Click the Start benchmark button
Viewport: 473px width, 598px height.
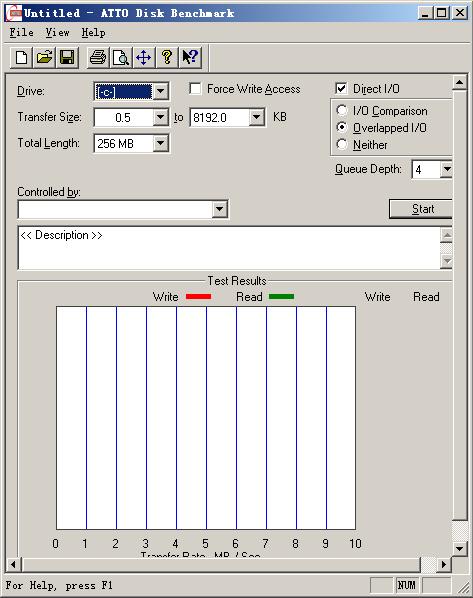pos(421,209)
